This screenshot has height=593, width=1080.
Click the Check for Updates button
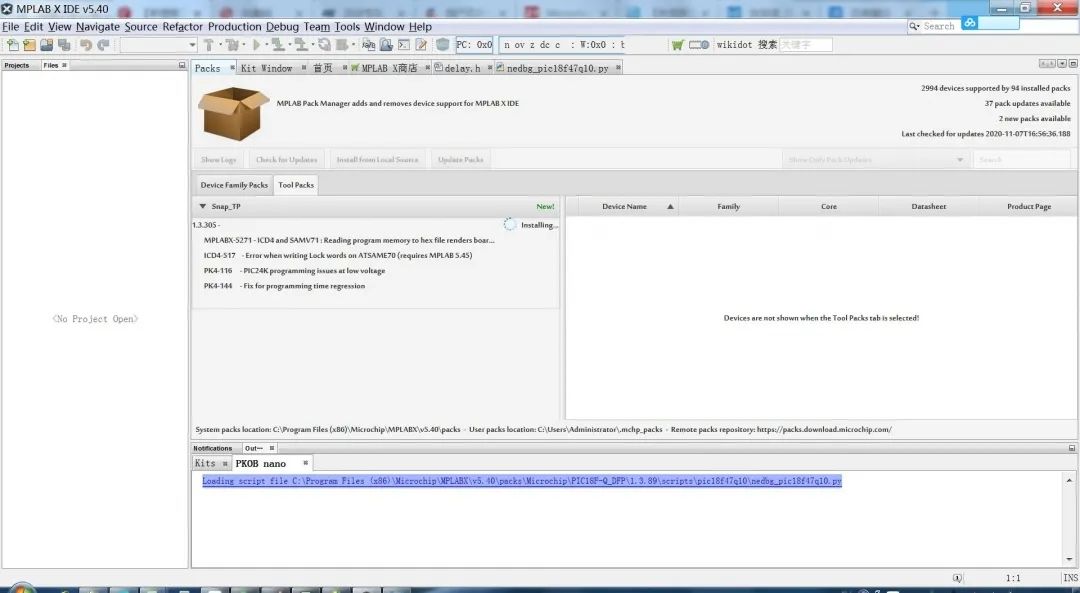(x=286, y=160)
